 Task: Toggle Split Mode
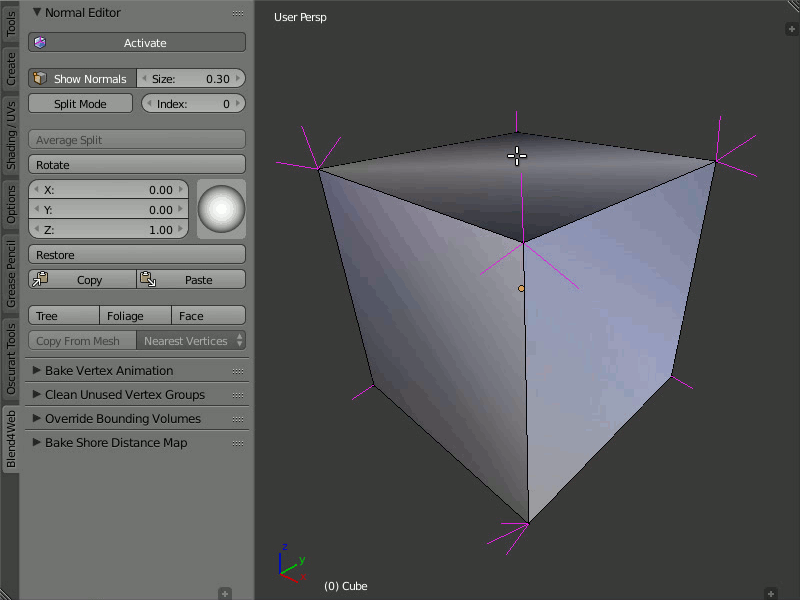(x=80, y=104)
